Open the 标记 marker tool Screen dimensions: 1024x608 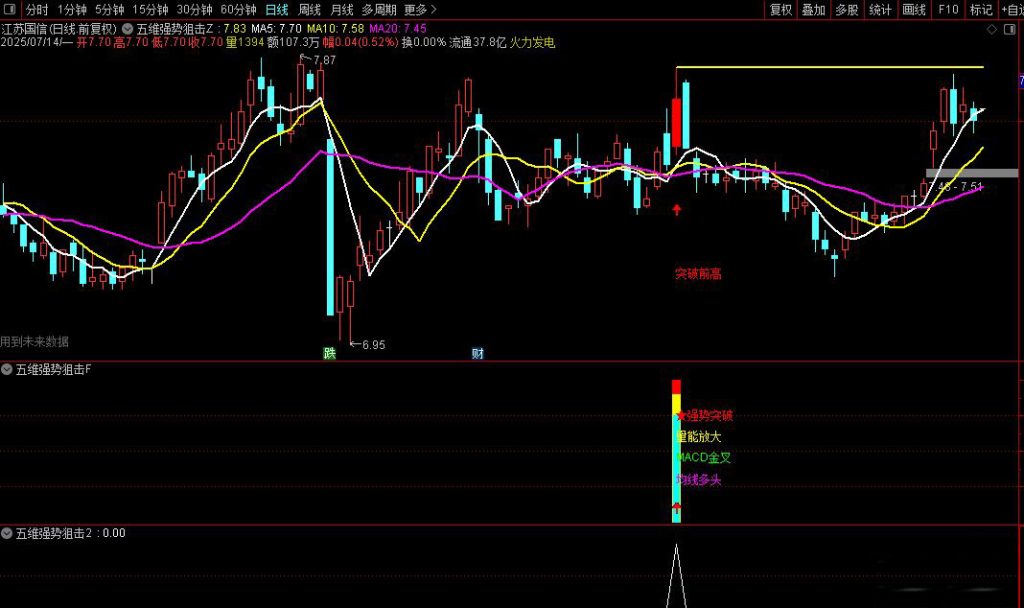click(x=981, y=9)
